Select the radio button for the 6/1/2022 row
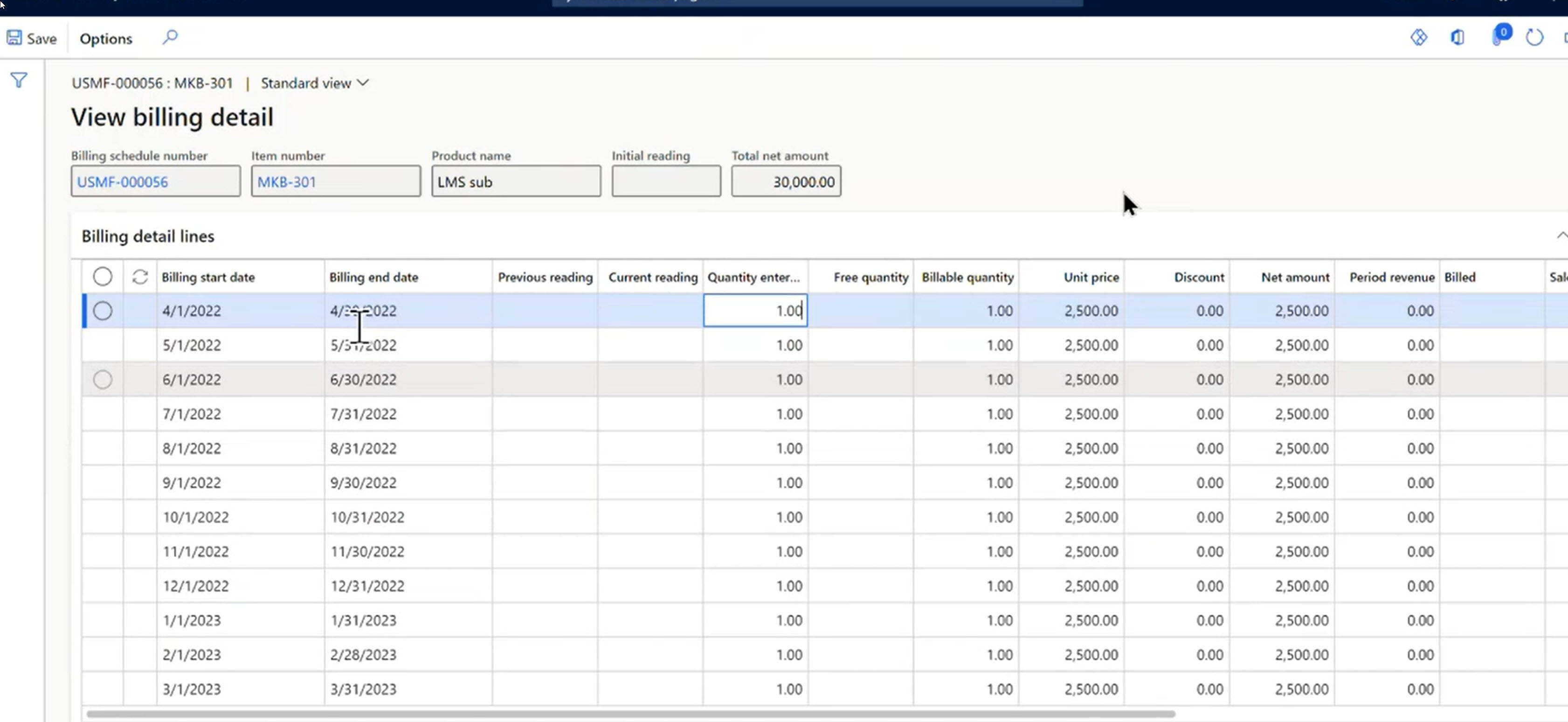 [x=102, y=379]
